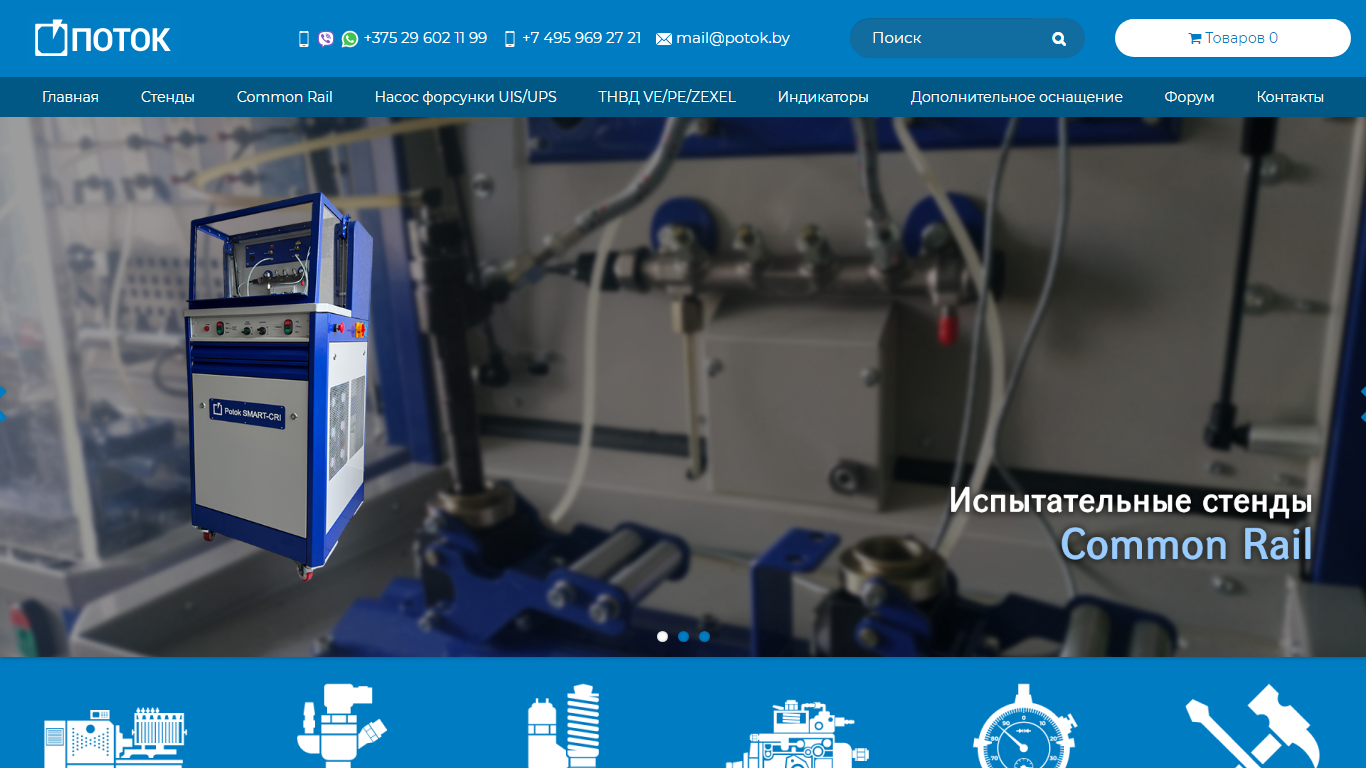The width and height of the screenshot is (1366, 768).
Task: Open the Форум menu item
Action: click(x=1189, y=97)
